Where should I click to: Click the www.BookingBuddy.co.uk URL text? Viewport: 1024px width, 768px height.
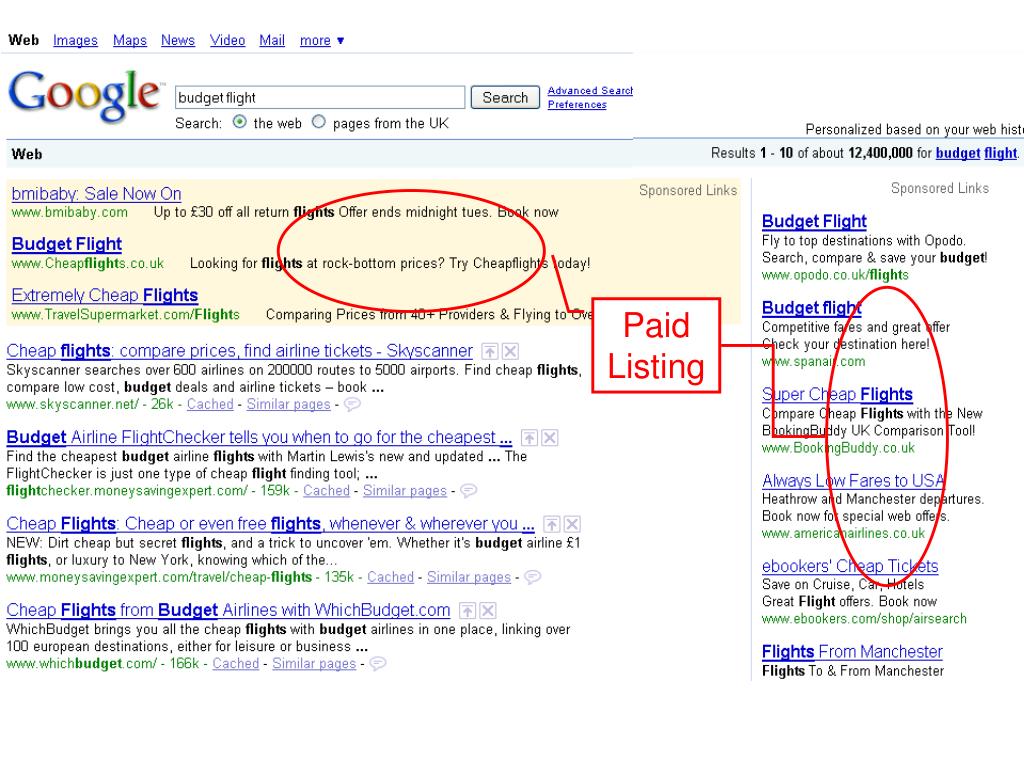(x=838, y=449)
